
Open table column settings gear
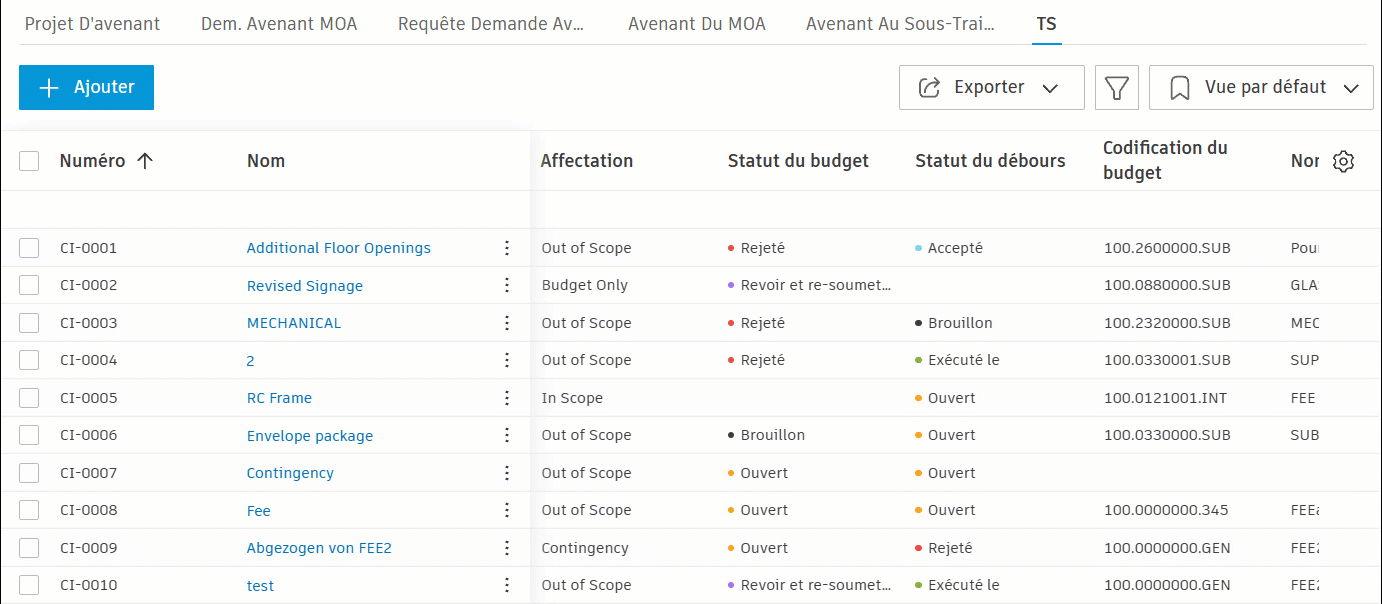1344,162
